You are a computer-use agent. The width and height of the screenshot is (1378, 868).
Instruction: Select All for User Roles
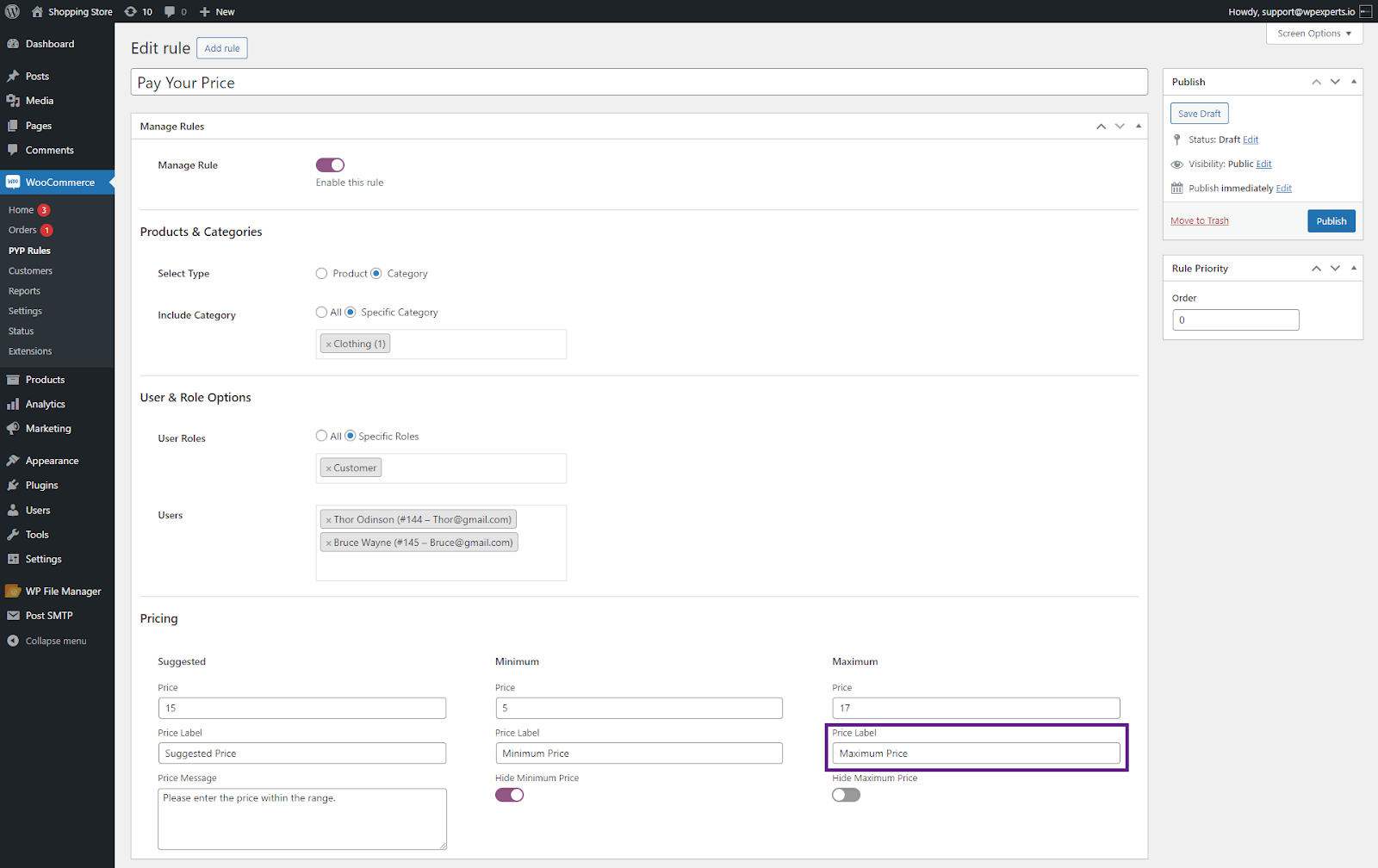coord(321,436)
